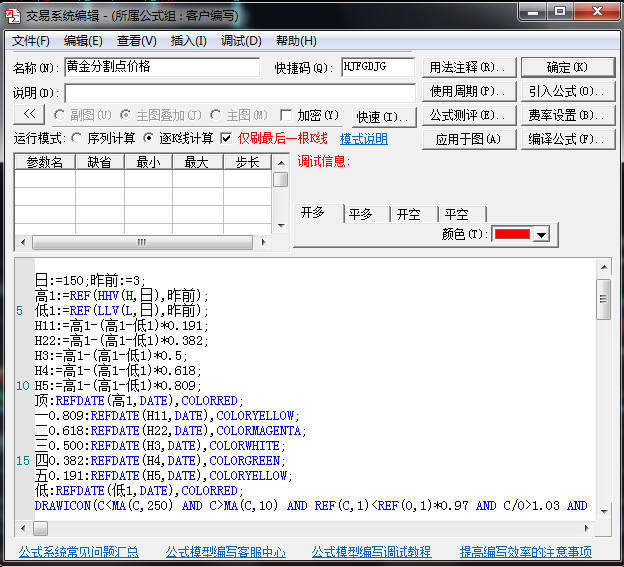Open the 插入(I) menu

[189, 41]
